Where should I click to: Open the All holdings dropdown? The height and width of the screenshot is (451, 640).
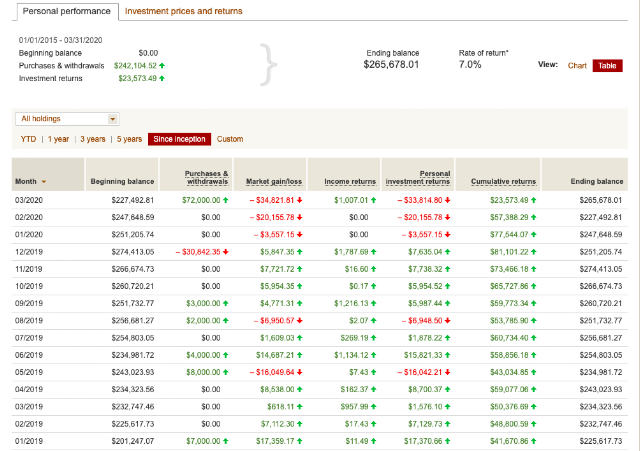(x=67, y=119)
